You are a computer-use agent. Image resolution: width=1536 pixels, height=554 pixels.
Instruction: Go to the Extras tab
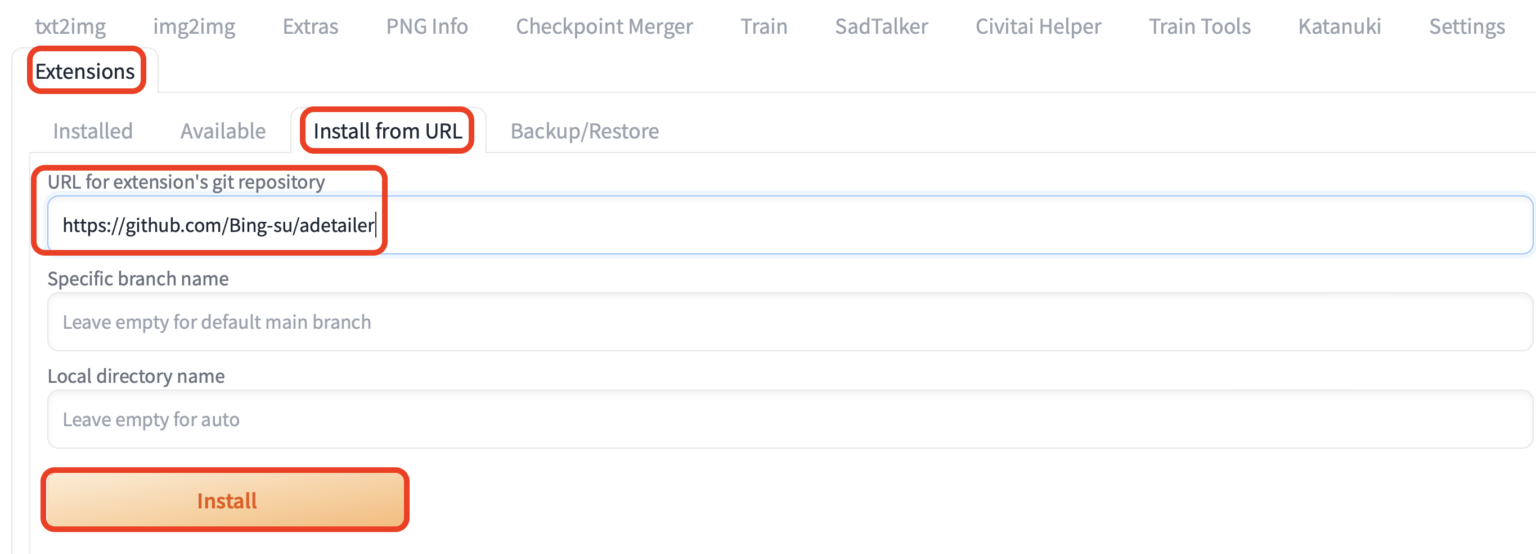(x=310, y=27)
